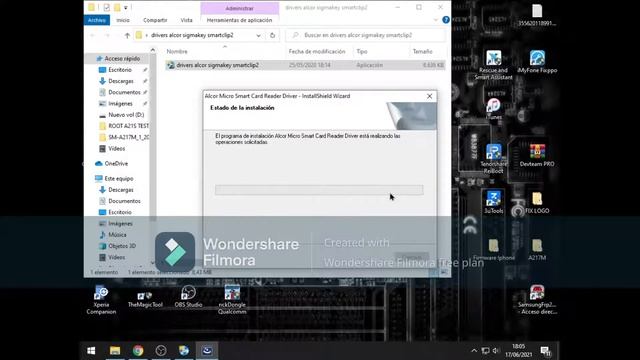Open Devteam PRO archive icon
Screen dimensions: 640x360
pyautogui.click(x=537, y=156)
